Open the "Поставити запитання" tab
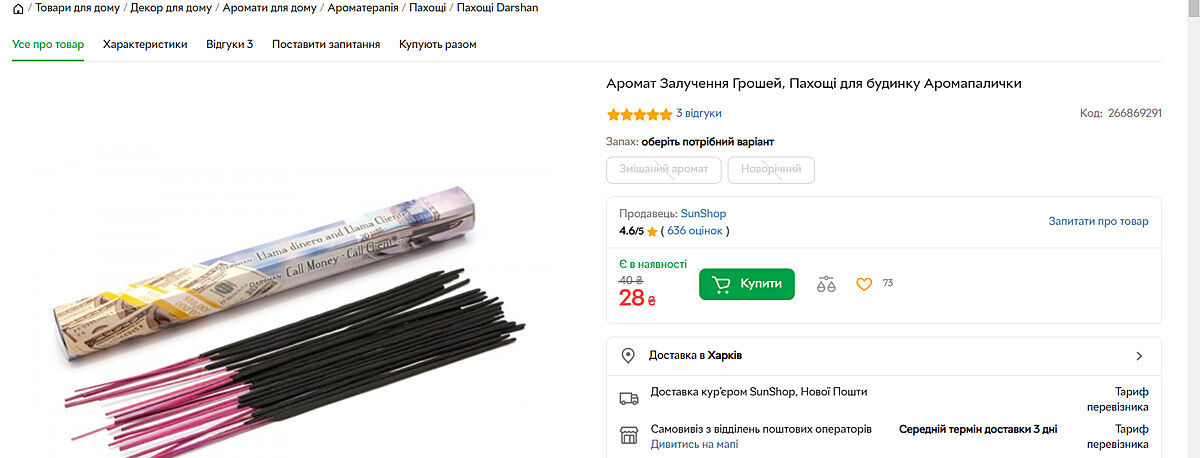Viewport: 1200px width, 458px height. point(326,44)
